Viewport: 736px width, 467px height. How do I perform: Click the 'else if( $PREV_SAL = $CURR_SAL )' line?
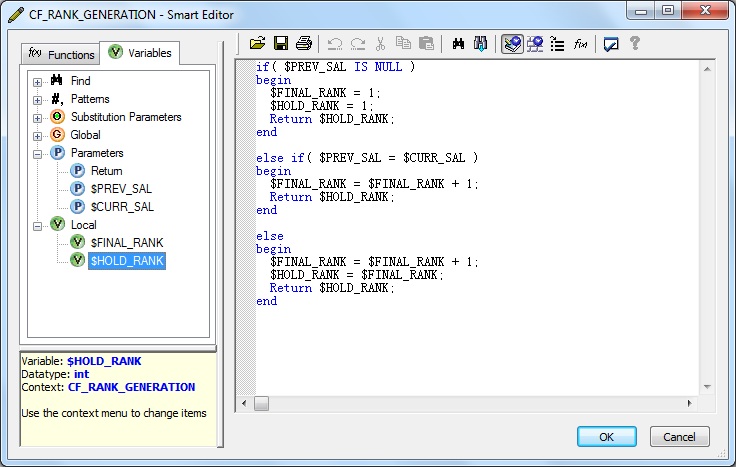pyautogui.click(x=367, y=158)
